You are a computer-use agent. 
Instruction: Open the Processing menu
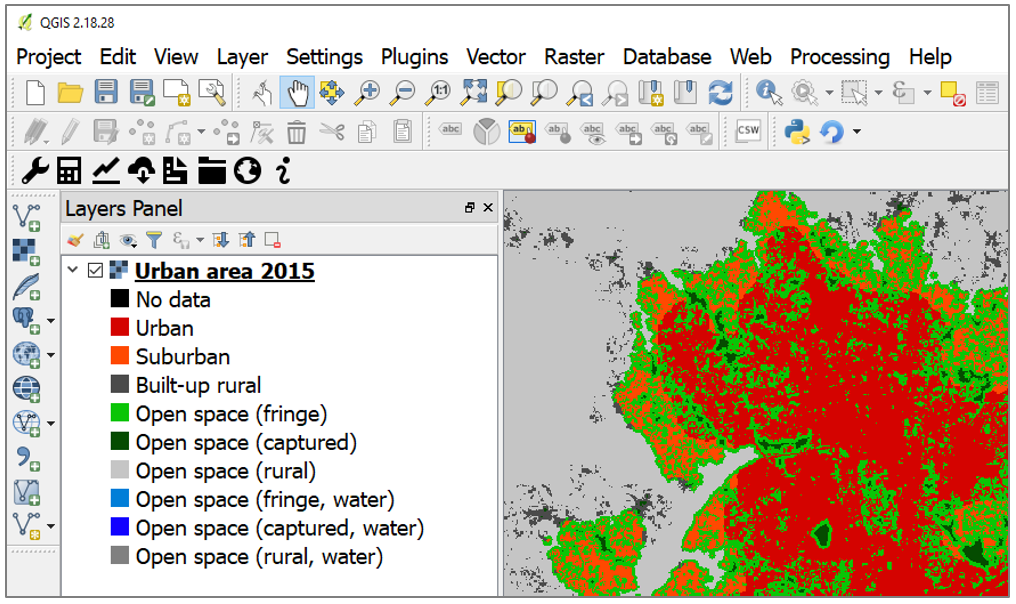coord(840,57)
